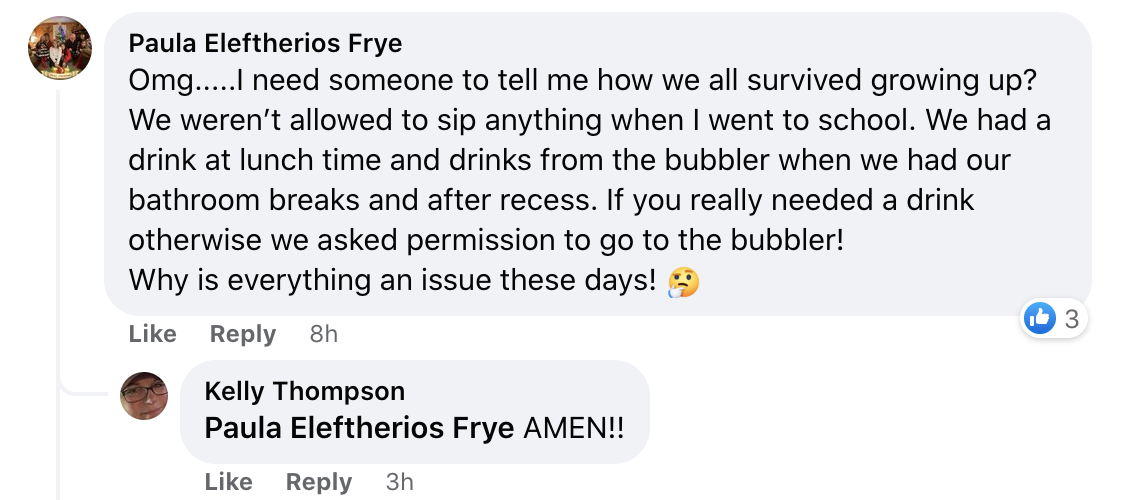Open the 3h timestamp on Kelly's reply

[x=400, y=482]
